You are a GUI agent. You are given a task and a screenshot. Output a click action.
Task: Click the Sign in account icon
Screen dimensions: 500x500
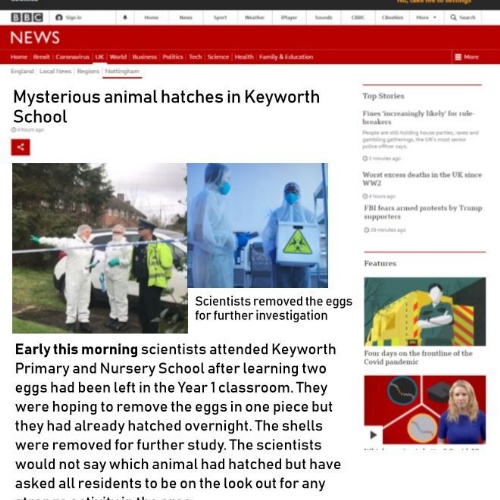(x=59, y=17)
